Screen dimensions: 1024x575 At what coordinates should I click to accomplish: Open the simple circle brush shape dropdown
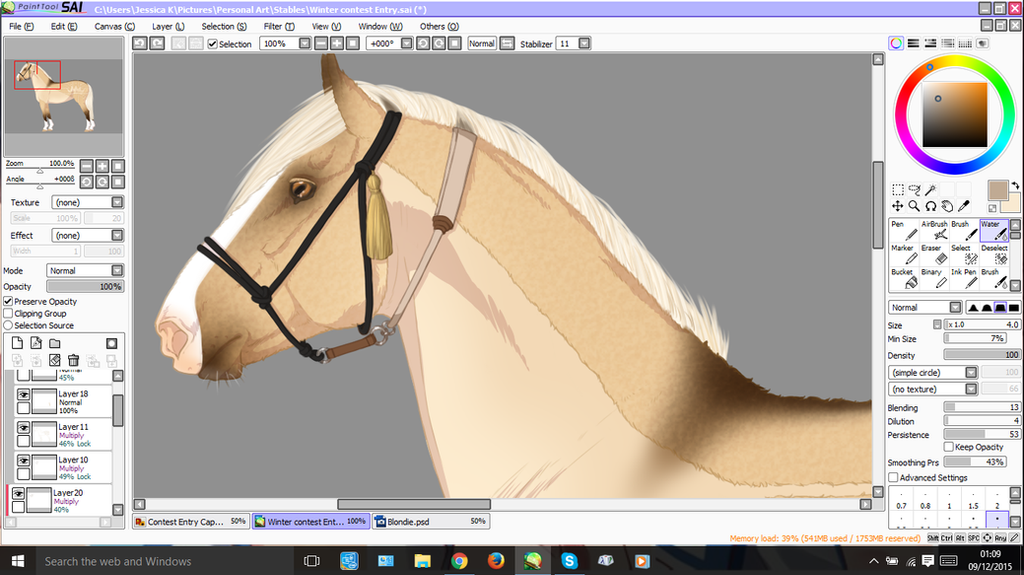click(x=933, y=372)
